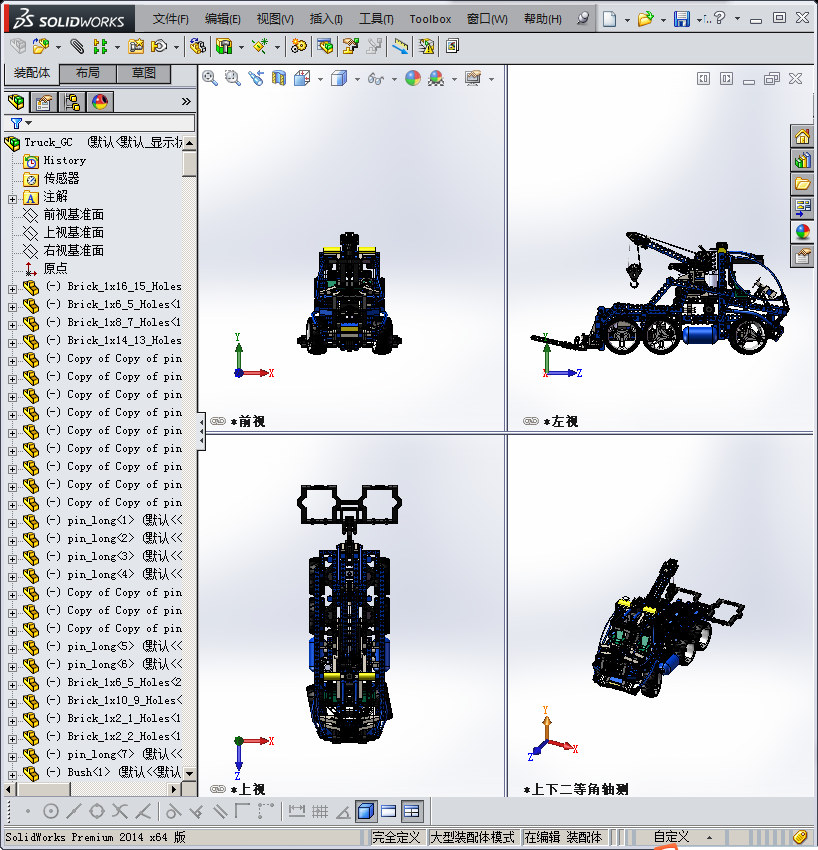
Task: Toggle the linked views icon beside 前视
Action: [218, 421]
